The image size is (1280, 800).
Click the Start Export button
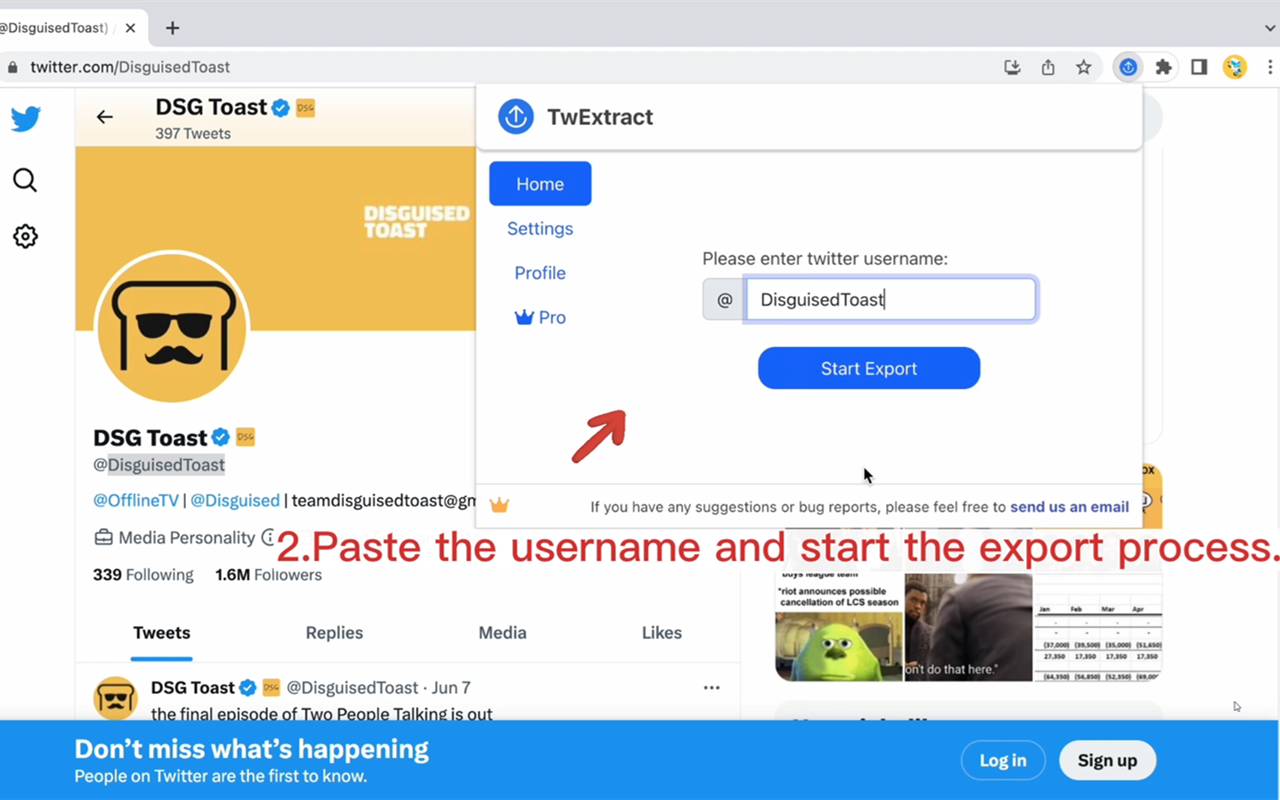point(868,368)
